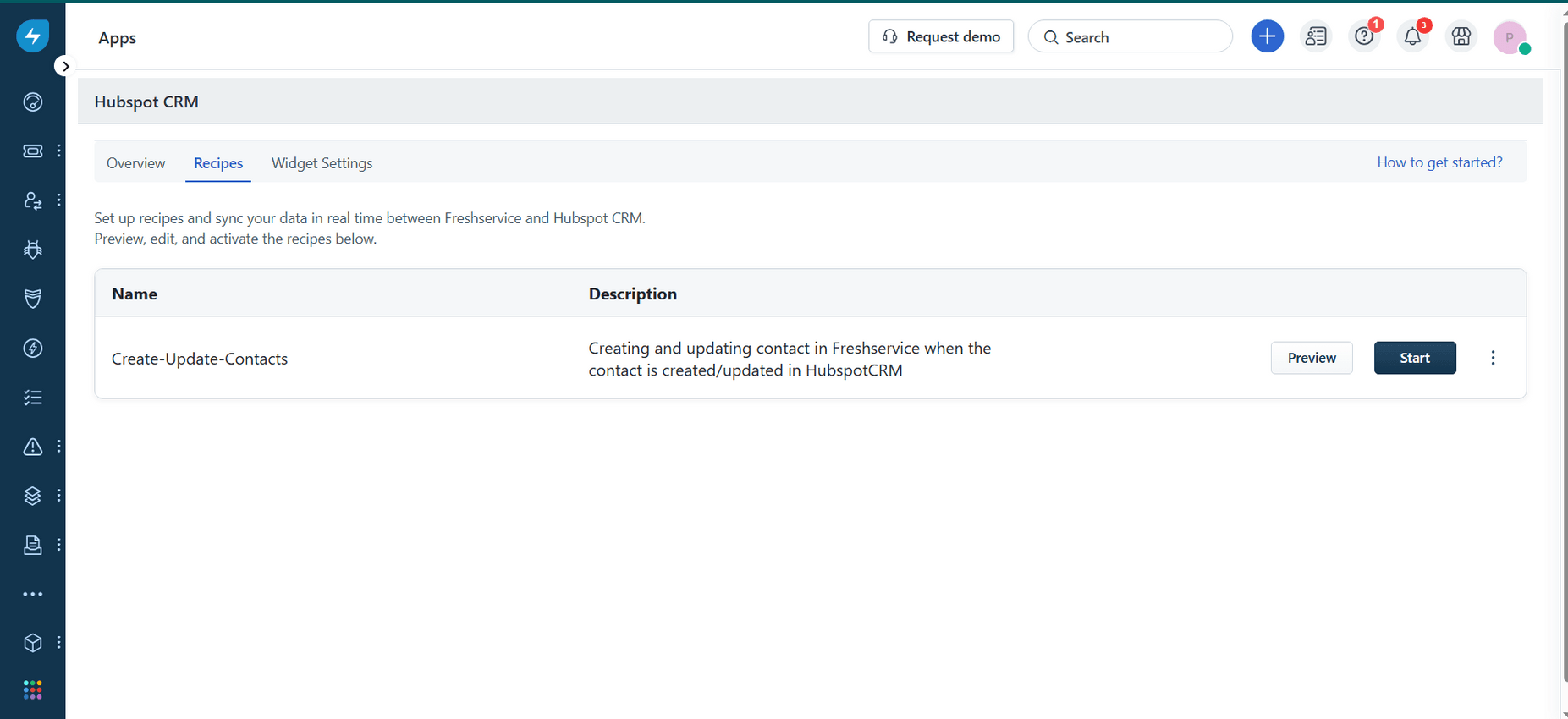Preview the Create-Update-Contacts recipe

pos(1312,358)
